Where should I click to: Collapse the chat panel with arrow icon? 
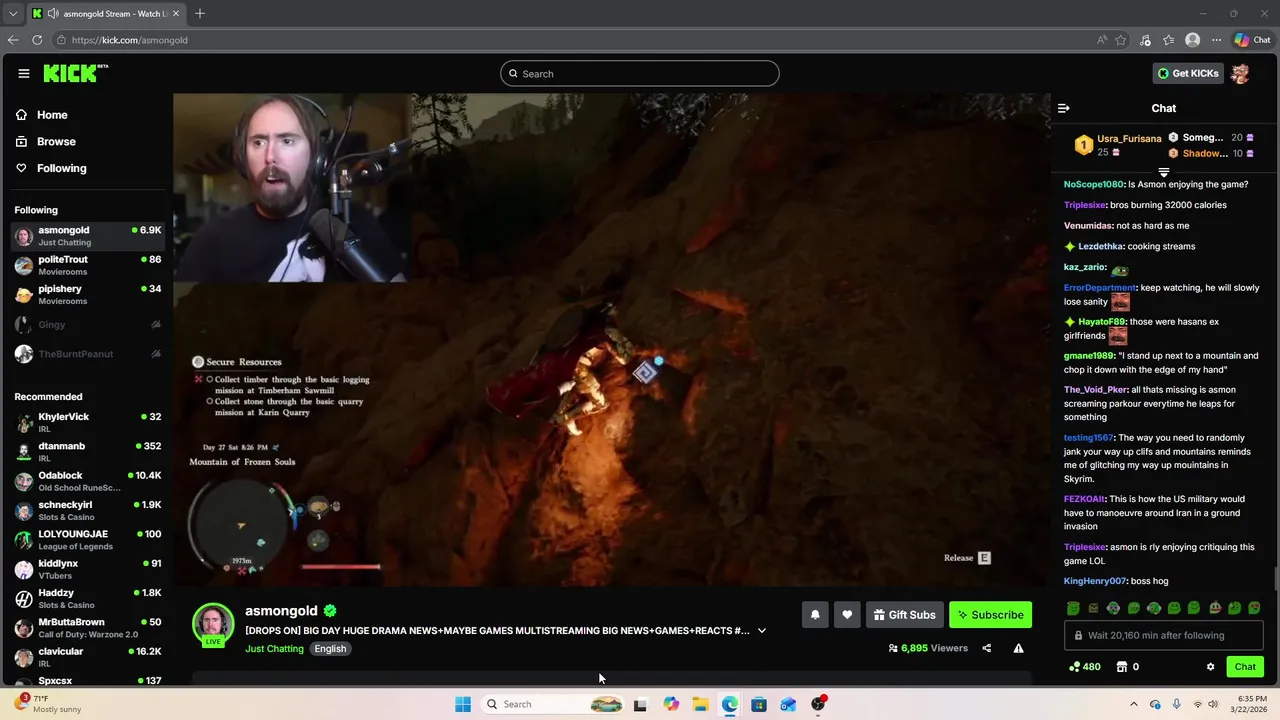pos(1064,108)
